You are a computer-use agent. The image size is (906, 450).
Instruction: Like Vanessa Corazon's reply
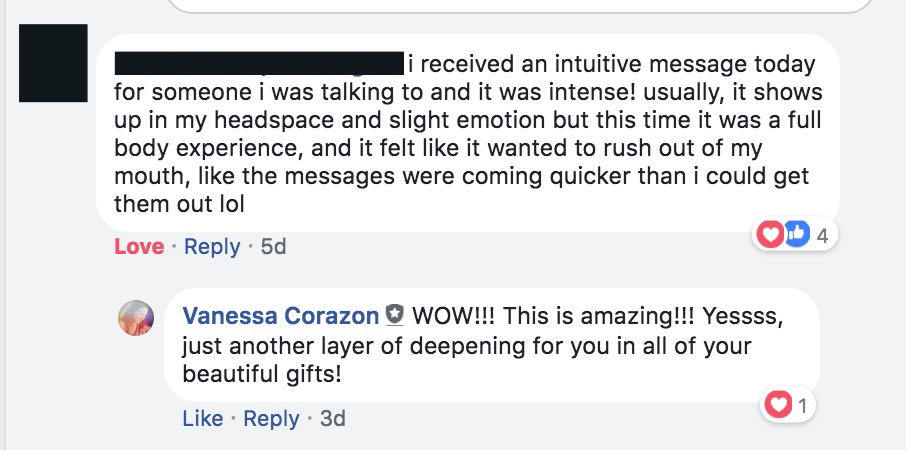(203, 418)
